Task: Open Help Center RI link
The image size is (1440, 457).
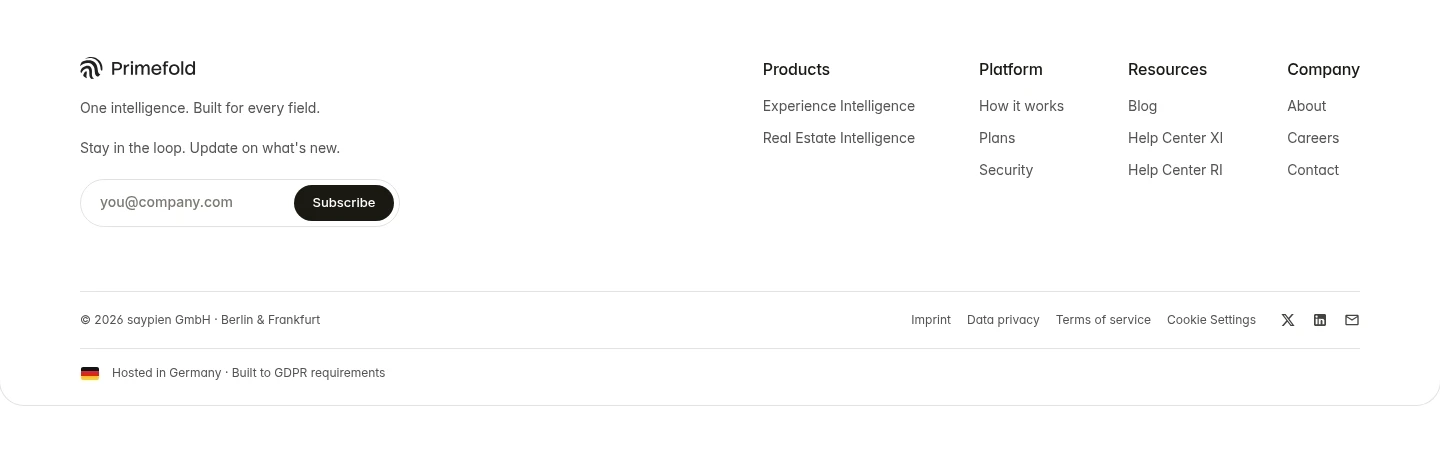Action: coord(1175,170)
